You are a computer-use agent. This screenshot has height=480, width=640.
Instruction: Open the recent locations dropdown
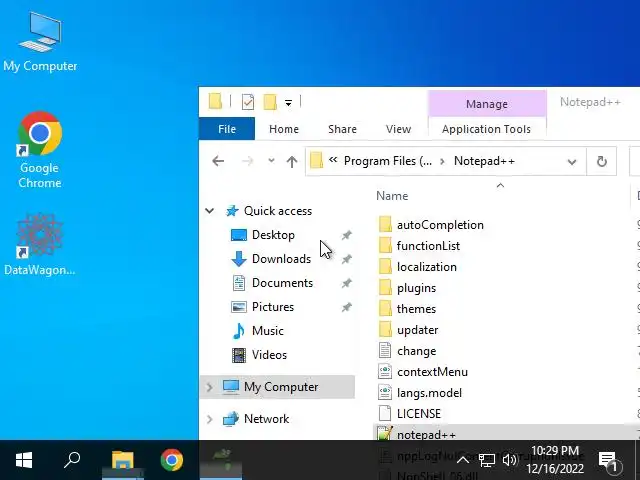pos(271,161)
